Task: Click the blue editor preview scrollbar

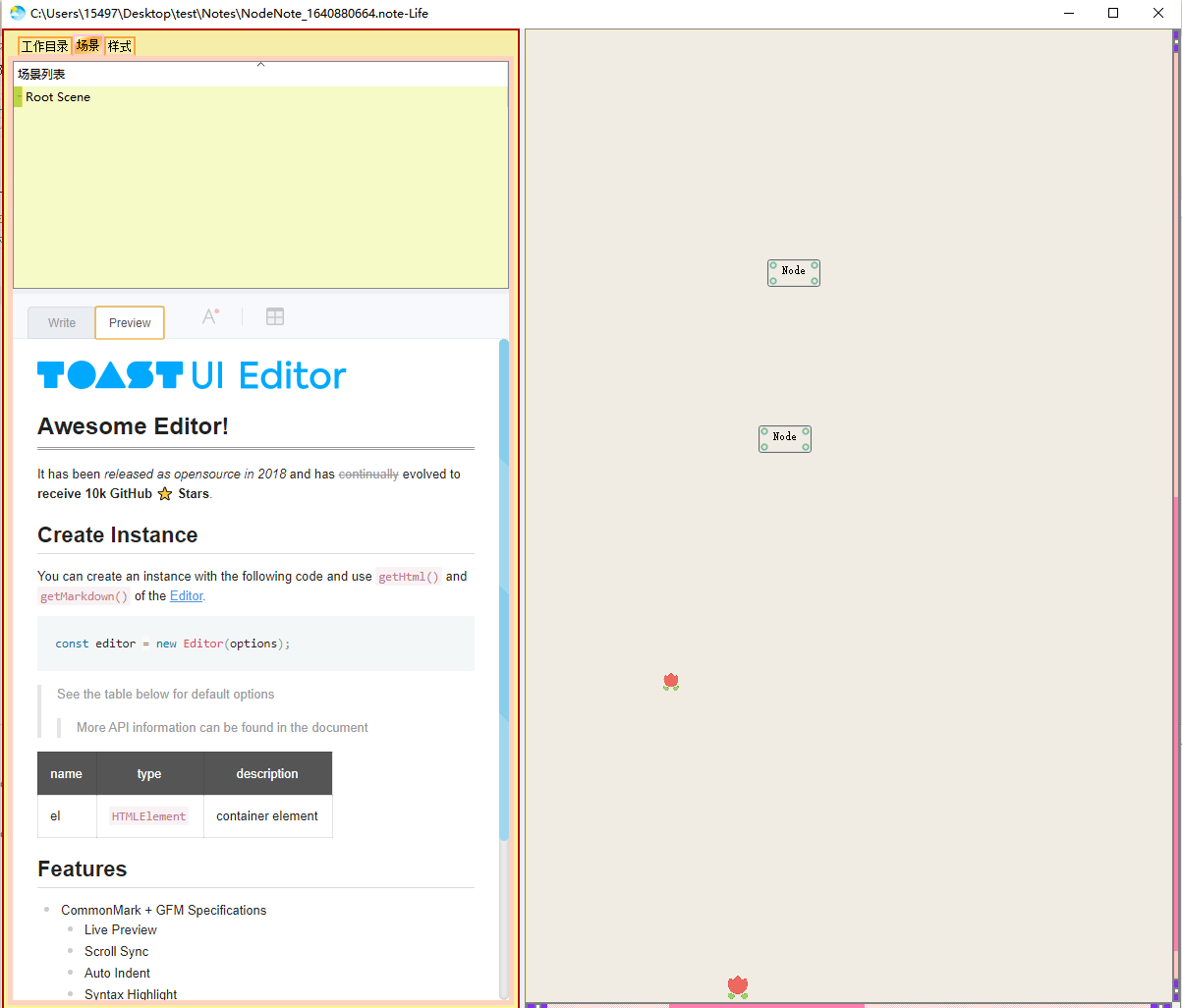Action: point(504,589)
